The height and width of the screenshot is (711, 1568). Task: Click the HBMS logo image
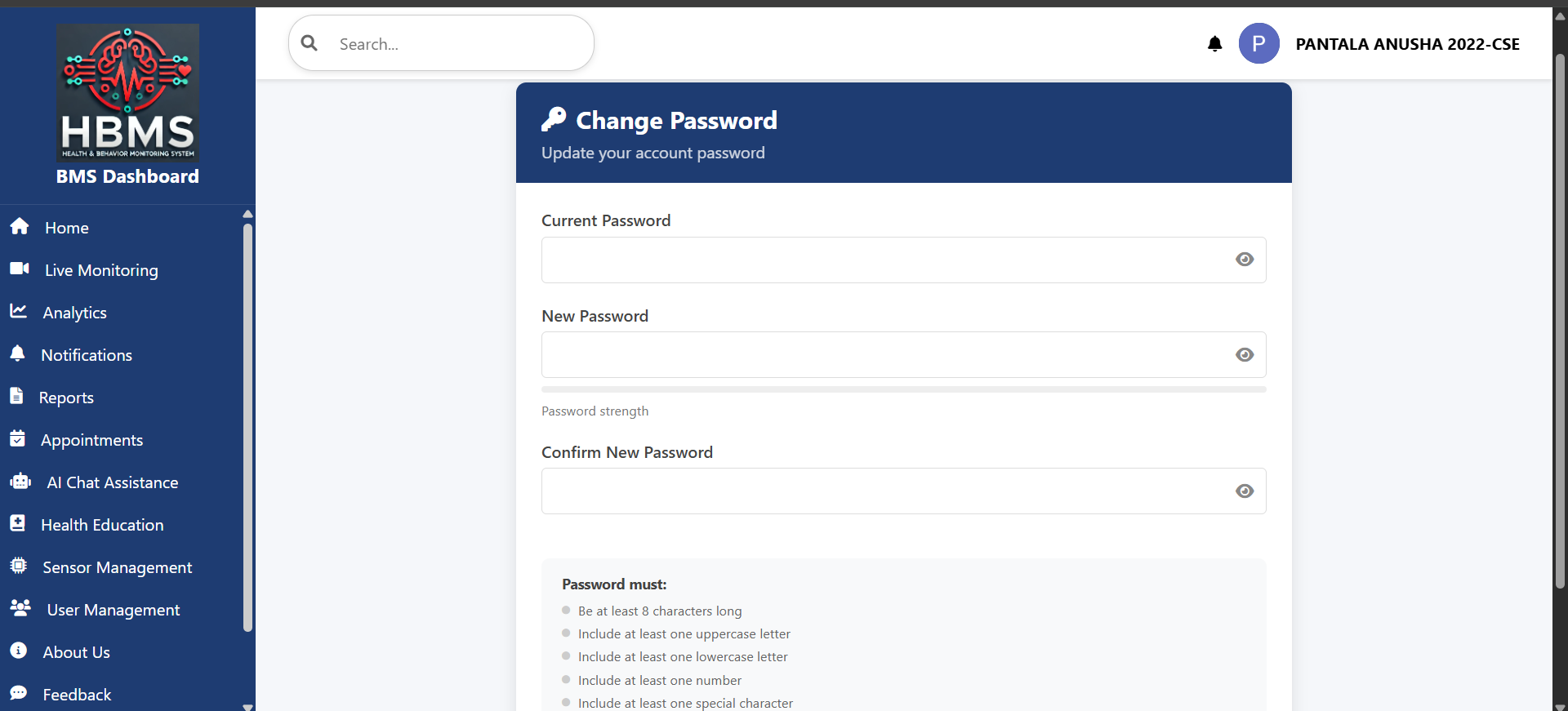coord(127,93)
